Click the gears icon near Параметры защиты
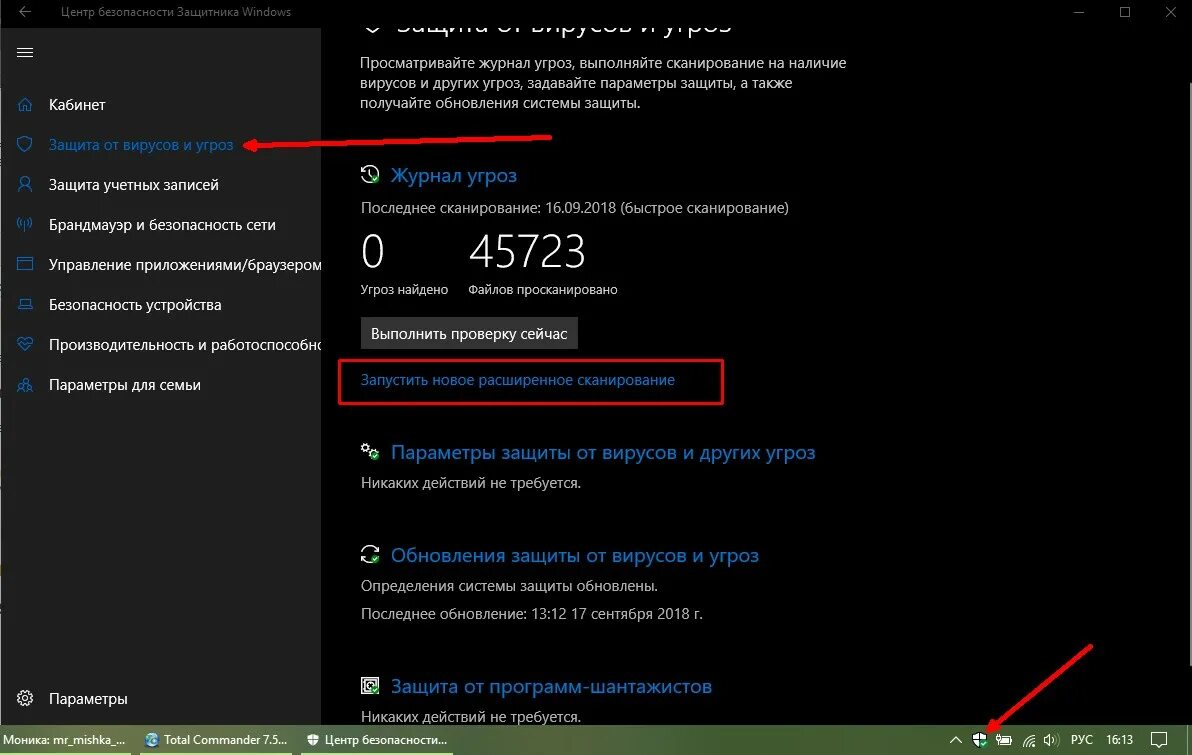 coord(370,452)
